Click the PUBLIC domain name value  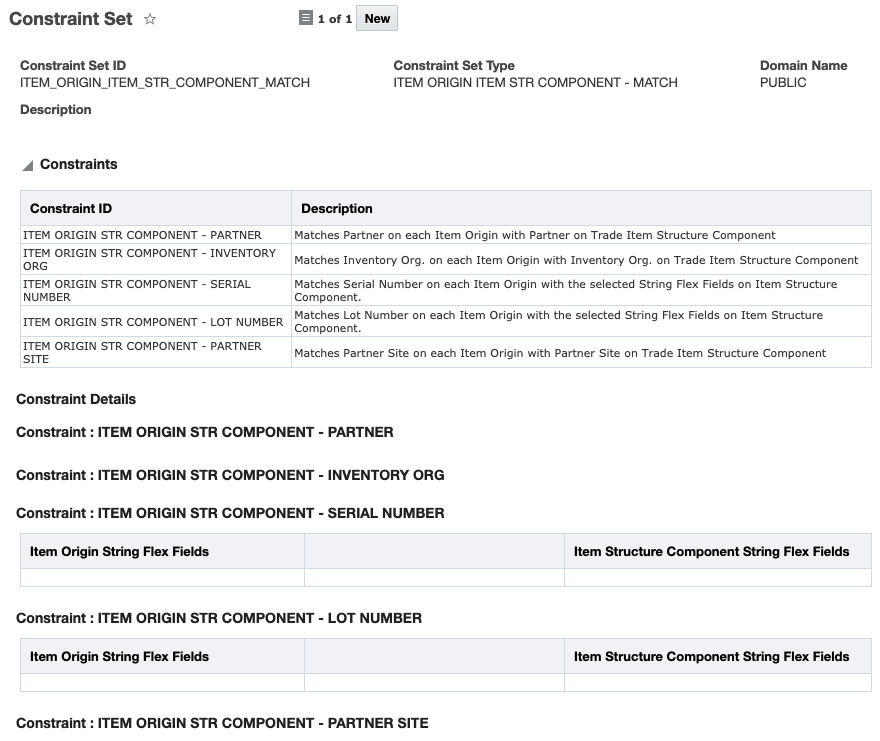tap(783, 83)
